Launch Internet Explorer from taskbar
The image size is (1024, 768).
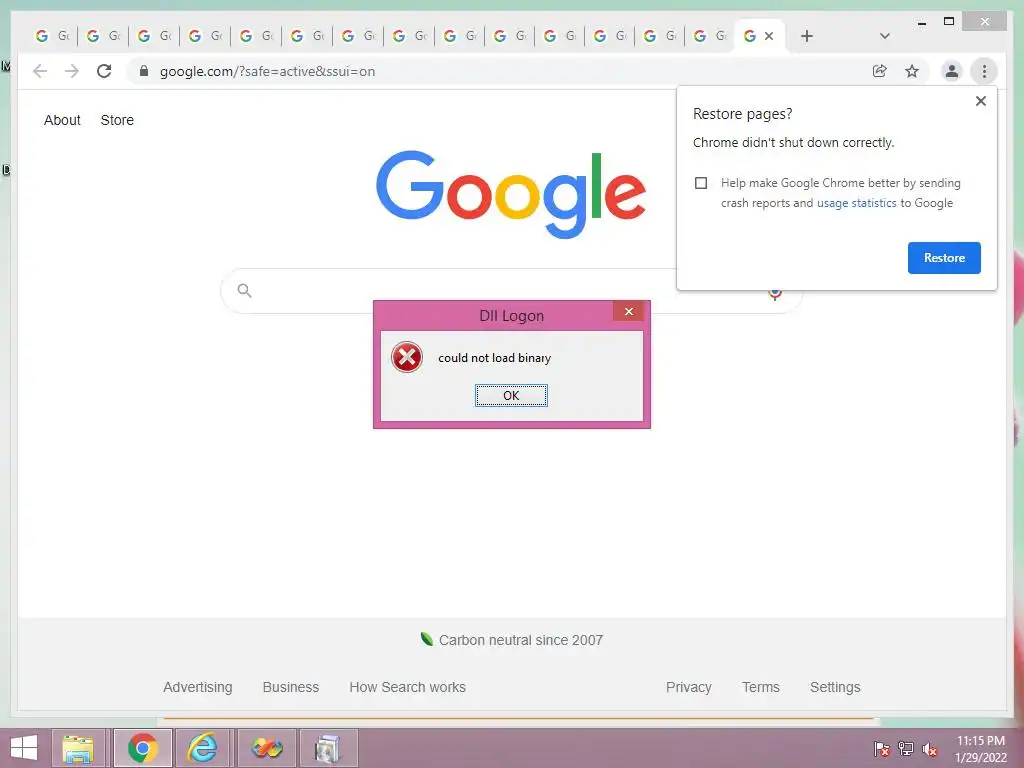point(202,748)
